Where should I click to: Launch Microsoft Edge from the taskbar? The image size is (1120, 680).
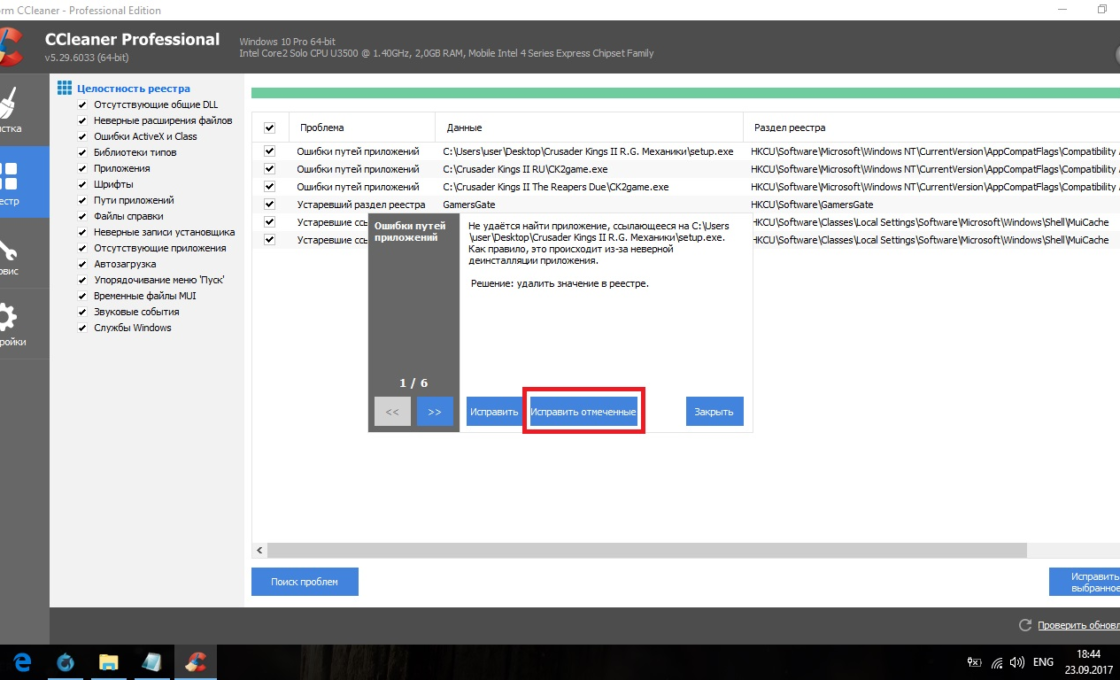coord(22,662)
